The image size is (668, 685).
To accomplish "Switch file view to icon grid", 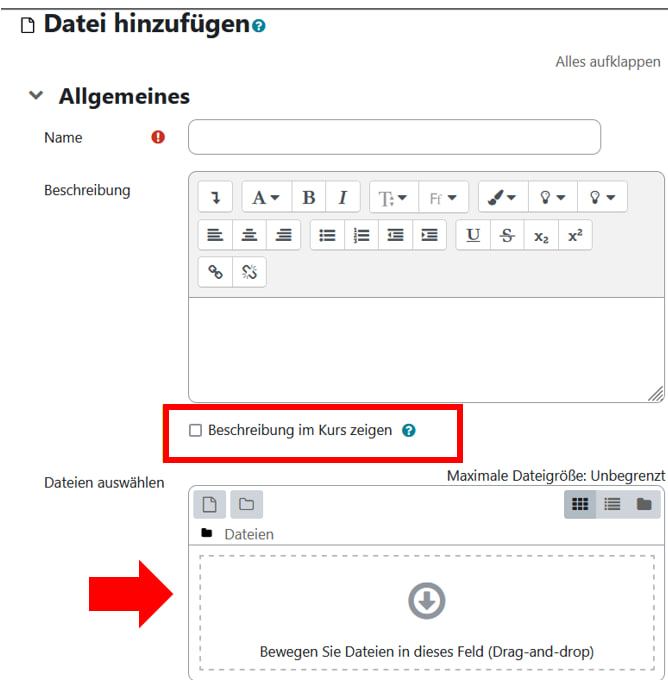I will tap(580, 504).
